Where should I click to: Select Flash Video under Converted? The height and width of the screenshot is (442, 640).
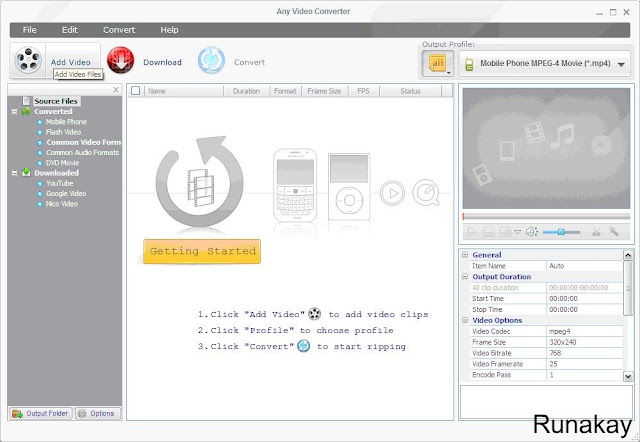tap(63, 132)
